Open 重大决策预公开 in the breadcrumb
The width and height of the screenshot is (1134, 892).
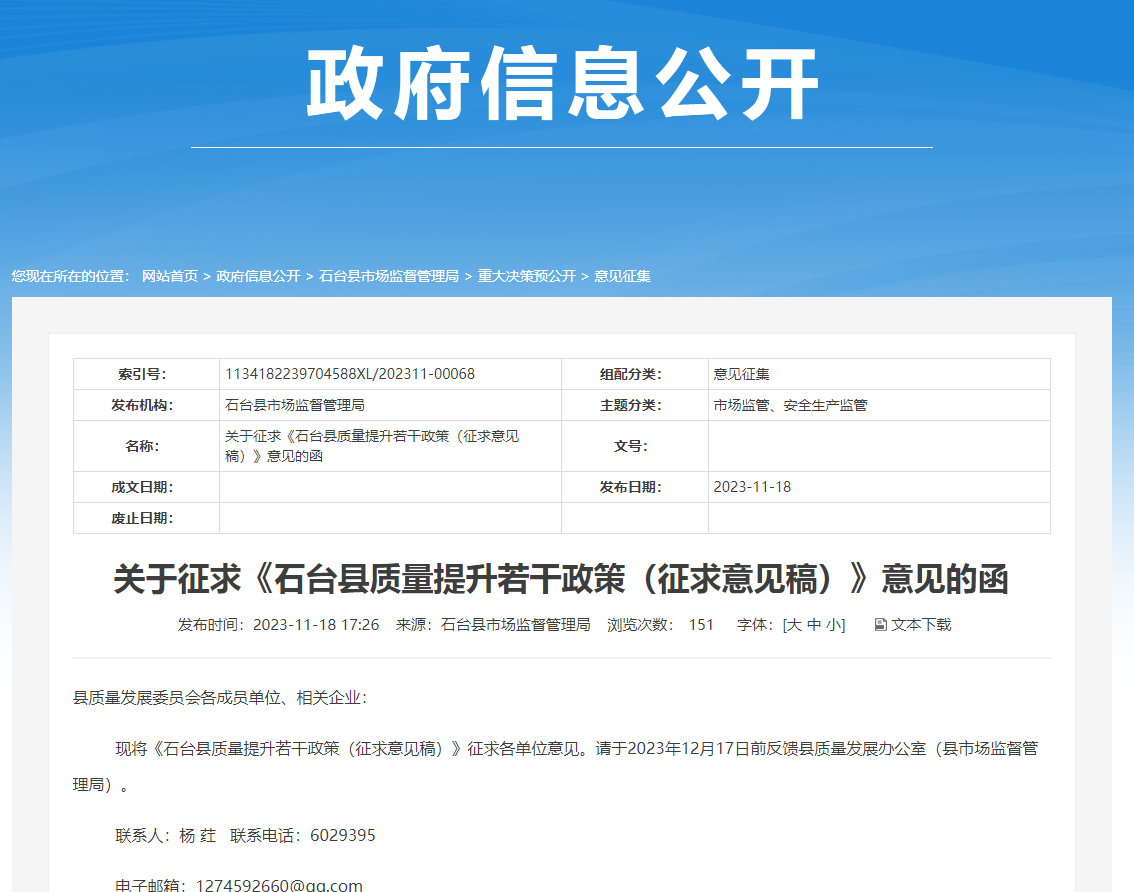[x=526, y=276]
